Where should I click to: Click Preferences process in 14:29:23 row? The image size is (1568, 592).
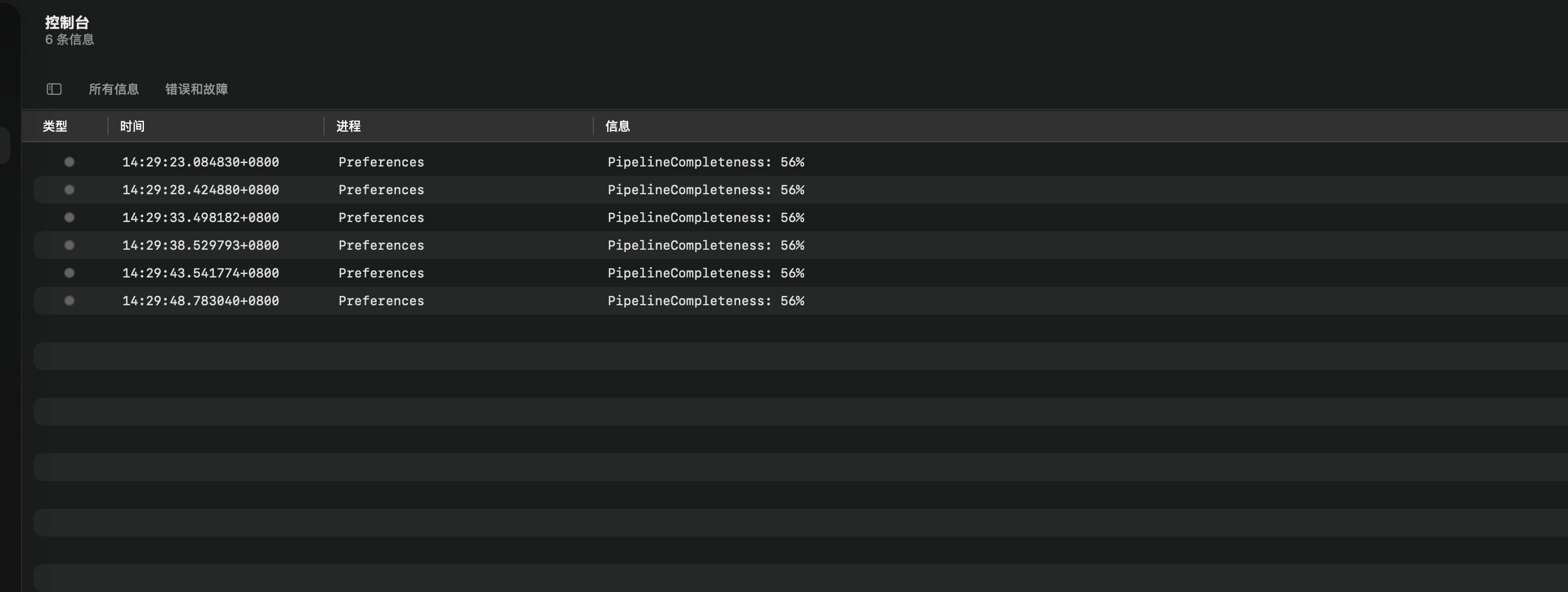[381, 162]
